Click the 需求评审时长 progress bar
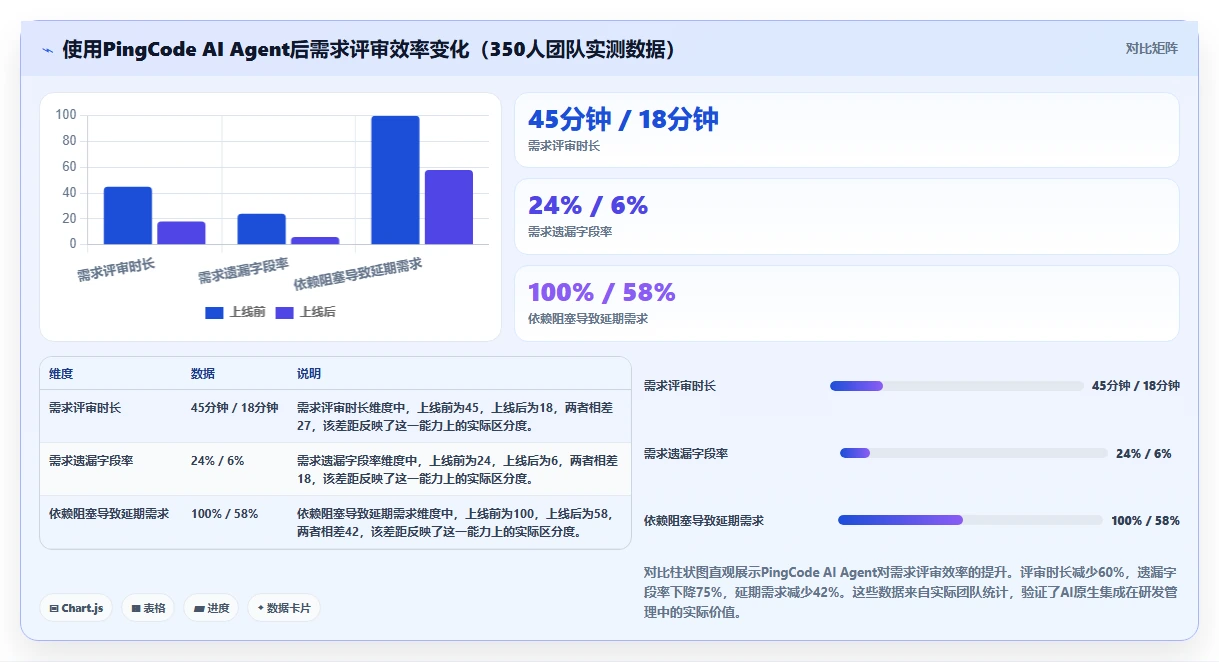The width and height of the screenshot is (1219, 662). click(957, 386)
